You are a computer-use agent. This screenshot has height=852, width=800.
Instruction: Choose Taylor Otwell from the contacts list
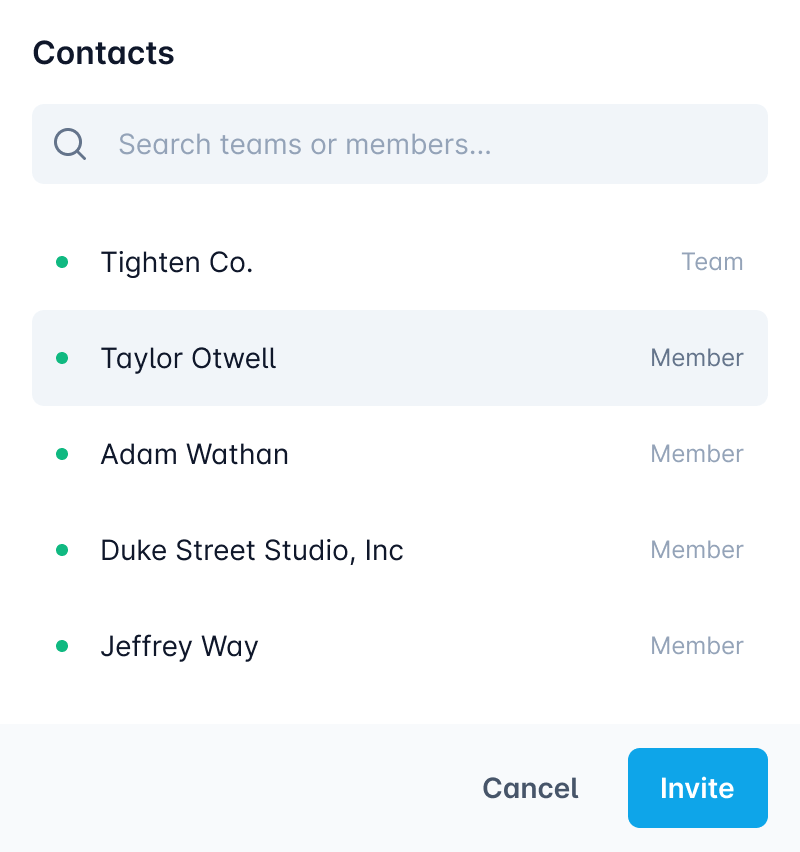coord(189,358)
